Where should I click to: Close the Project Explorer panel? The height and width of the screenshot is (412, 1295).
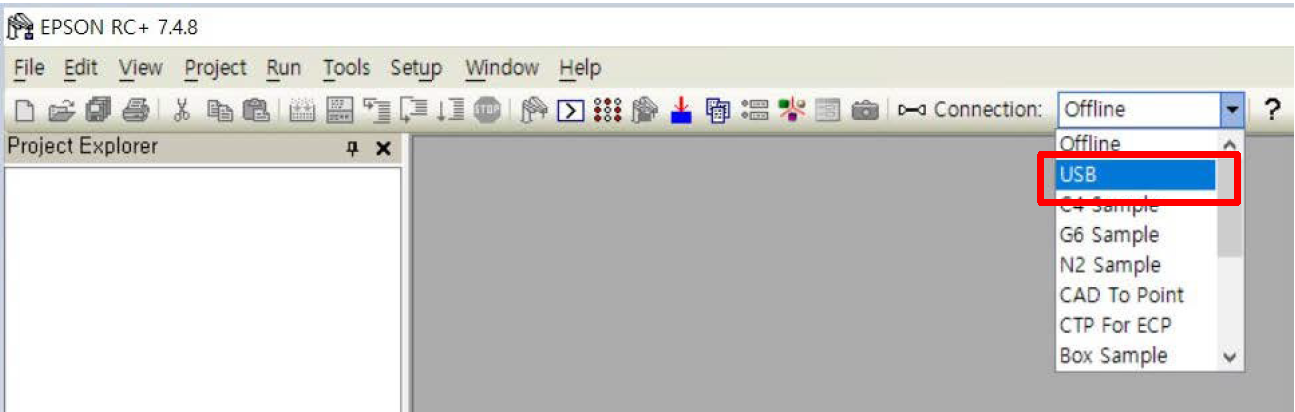pyautogui.click(x=383, y=148)
